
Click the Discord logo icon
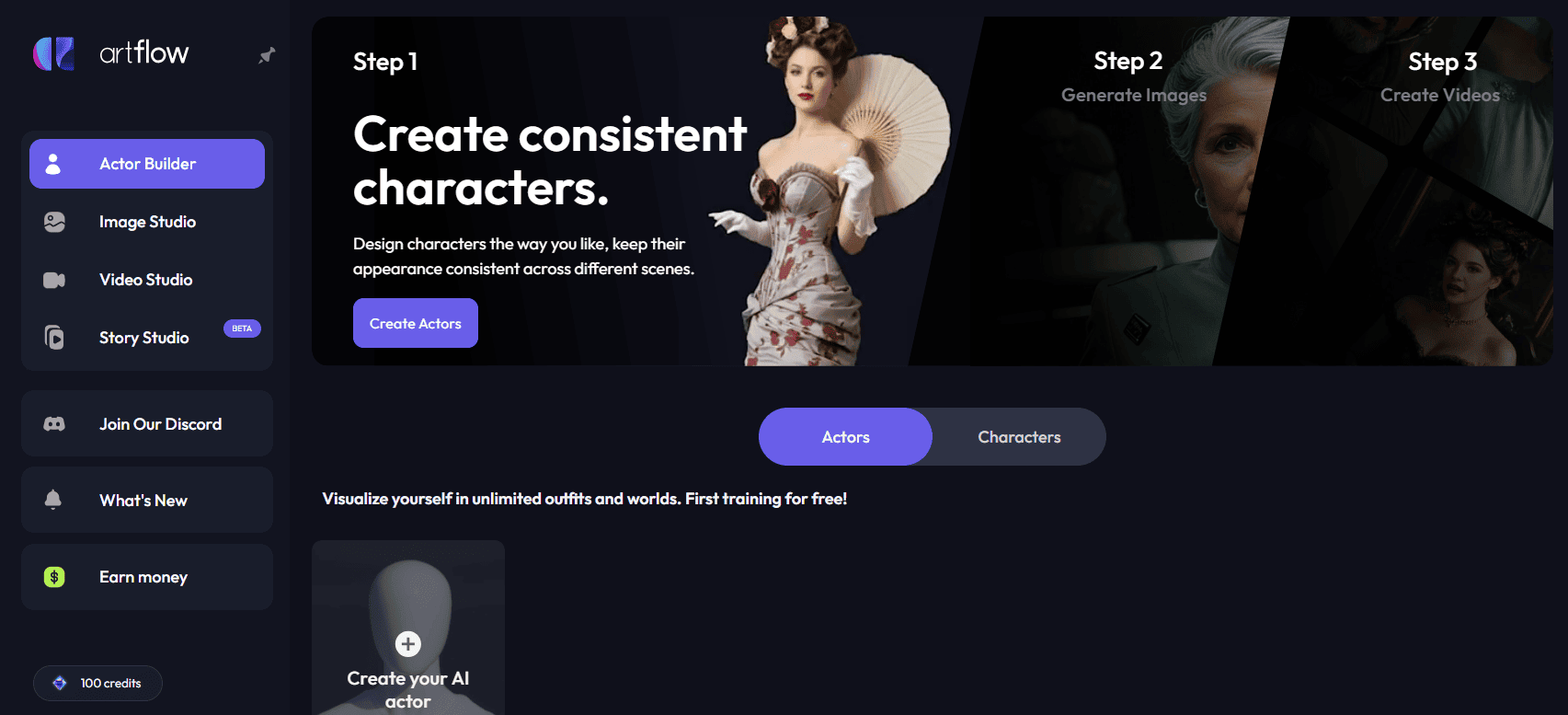54,424
